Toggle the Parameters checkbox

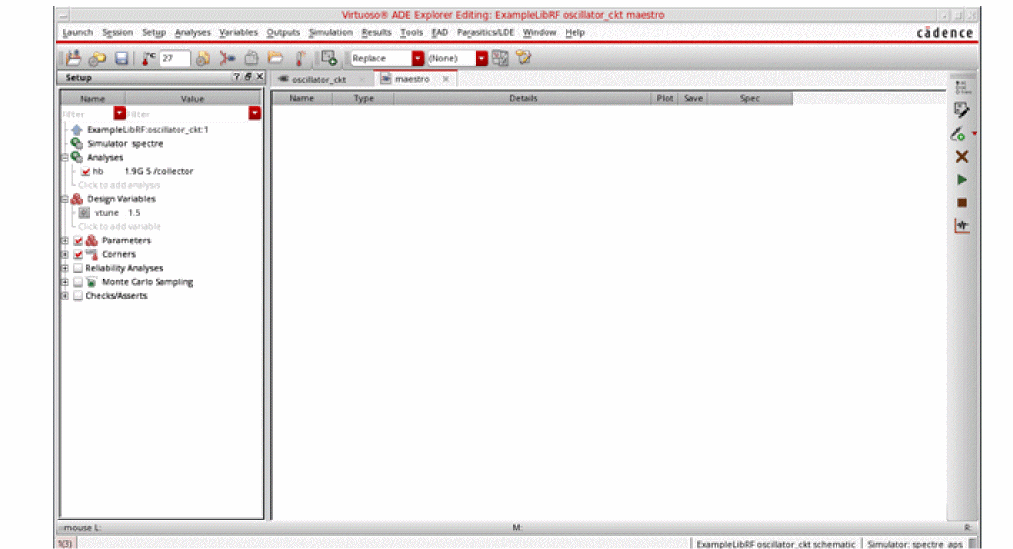(x=78, y=240)
